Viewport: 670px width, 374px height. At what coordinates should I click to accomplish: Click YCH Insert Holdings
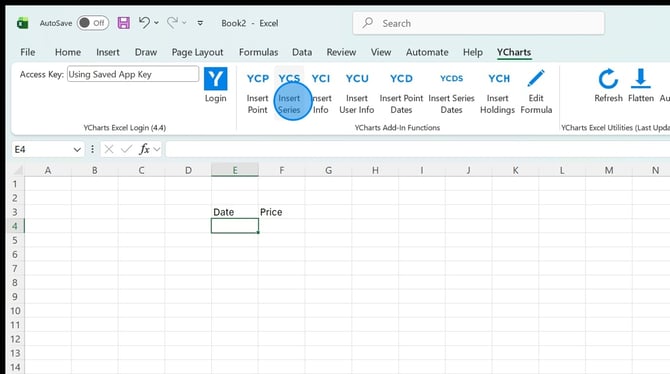coord(498,93)
